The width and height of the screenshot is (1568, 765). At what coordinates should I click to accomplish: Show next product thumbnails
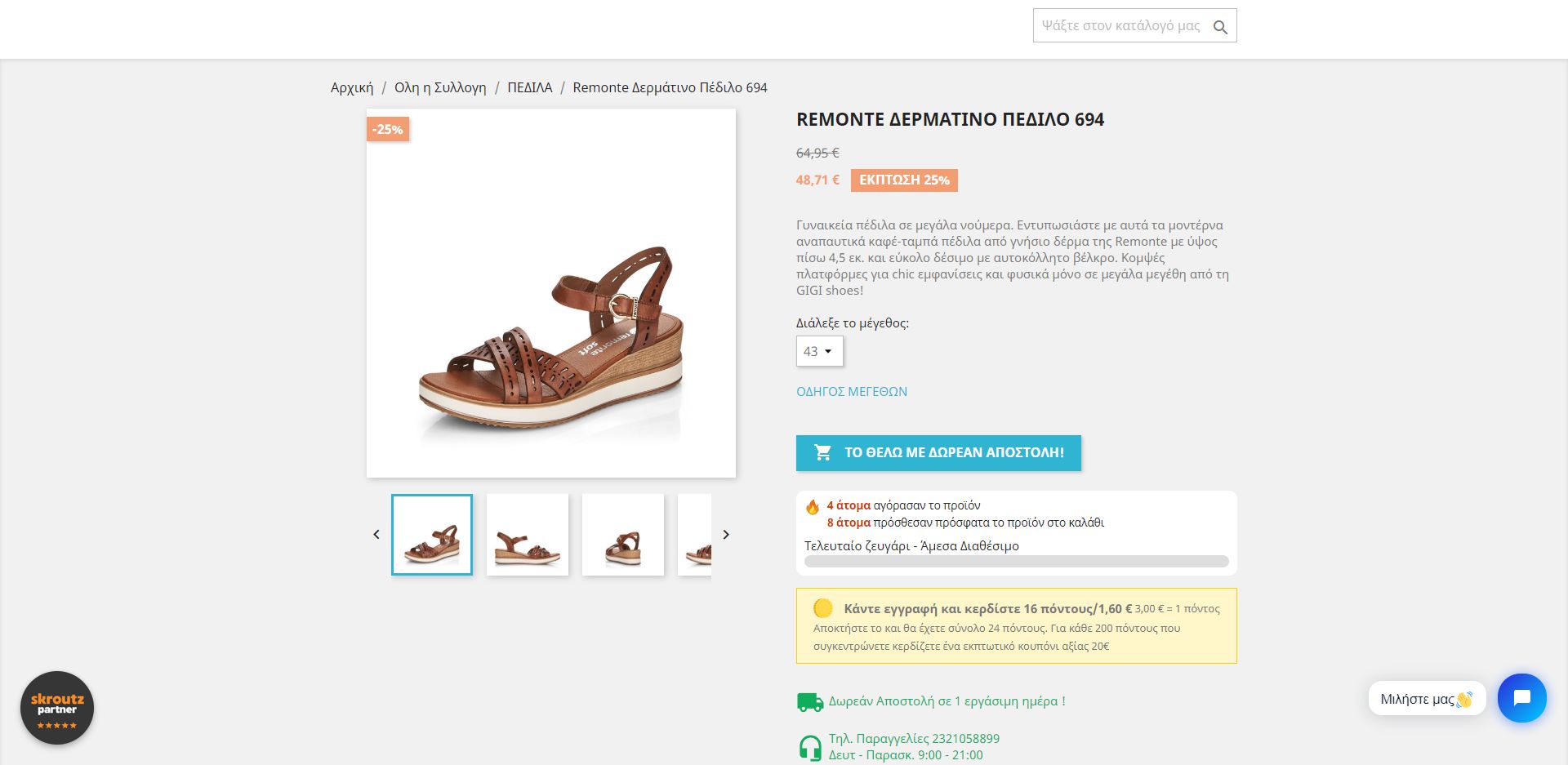pos(726,535)
